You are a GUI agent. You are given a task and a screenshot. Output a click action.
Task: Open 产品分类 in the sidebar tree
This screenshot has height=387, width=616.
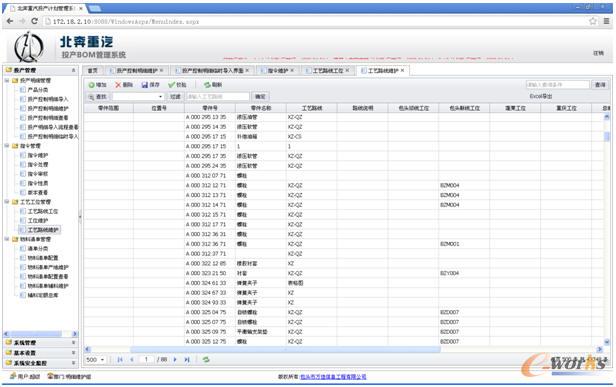click(x=38, y=90)
